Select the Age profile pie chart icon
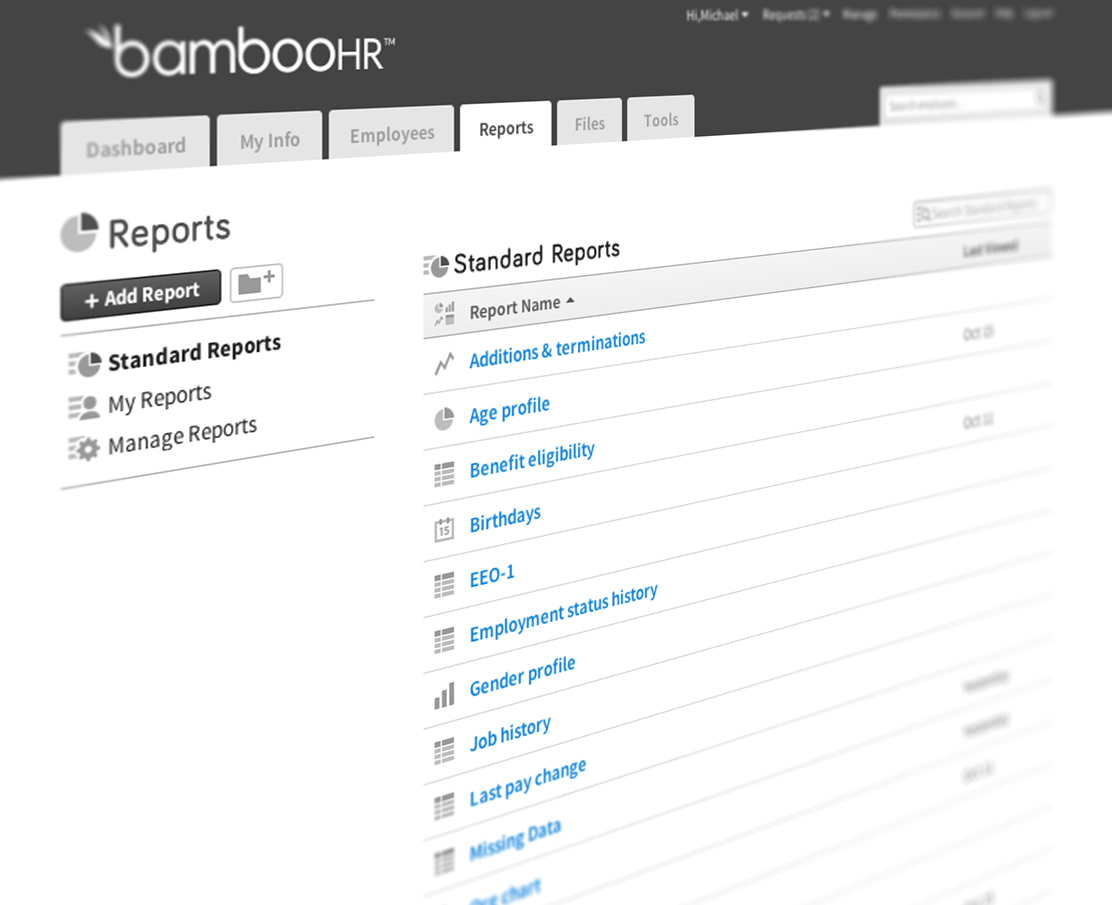The height and width of the screenshot is (905, 1112). (x=443, y=418)
